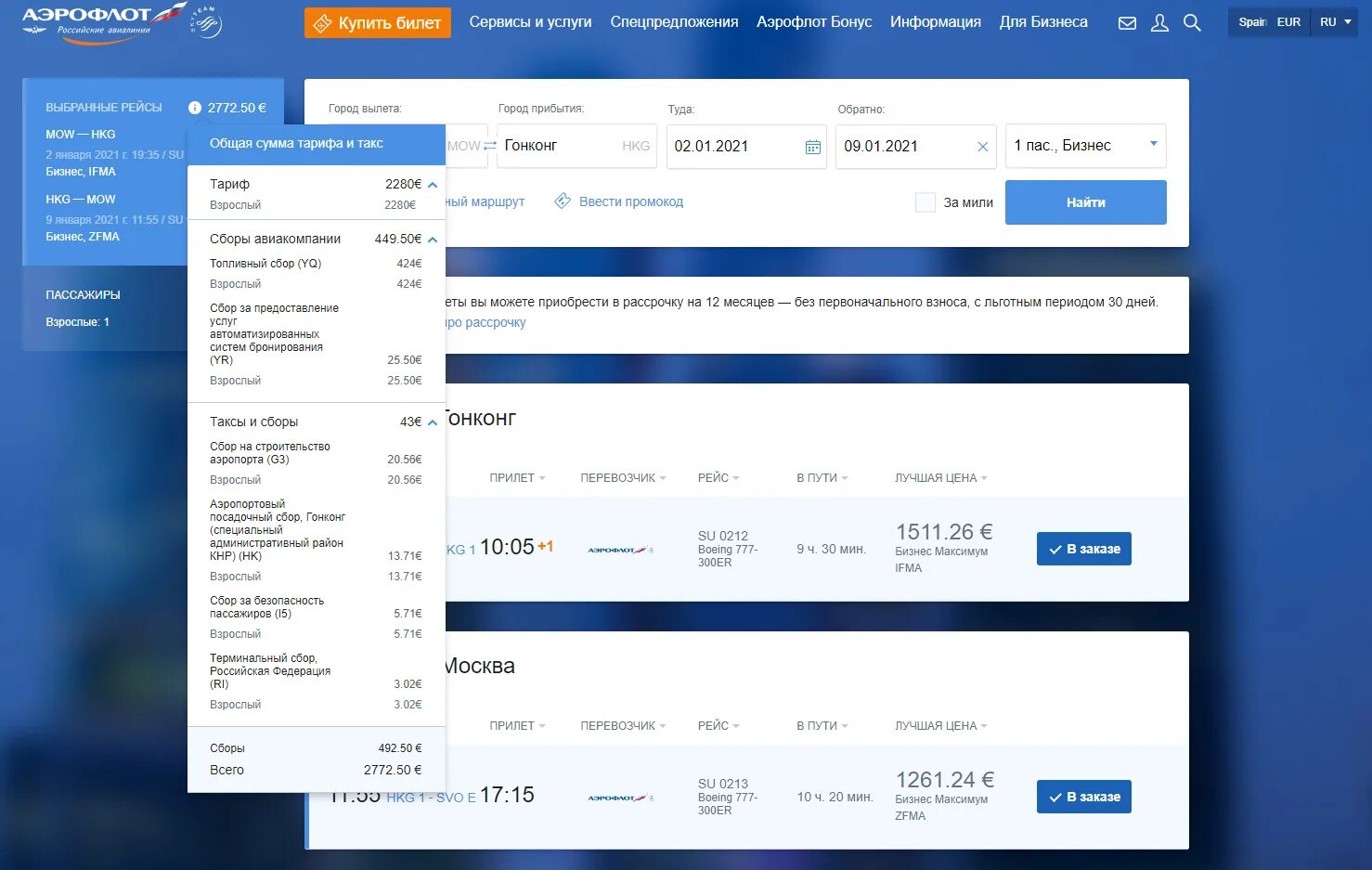Click the Терминальный сбор (RI) row
The width and height of the screenshot is (1372, 870).
pos(316,671)
